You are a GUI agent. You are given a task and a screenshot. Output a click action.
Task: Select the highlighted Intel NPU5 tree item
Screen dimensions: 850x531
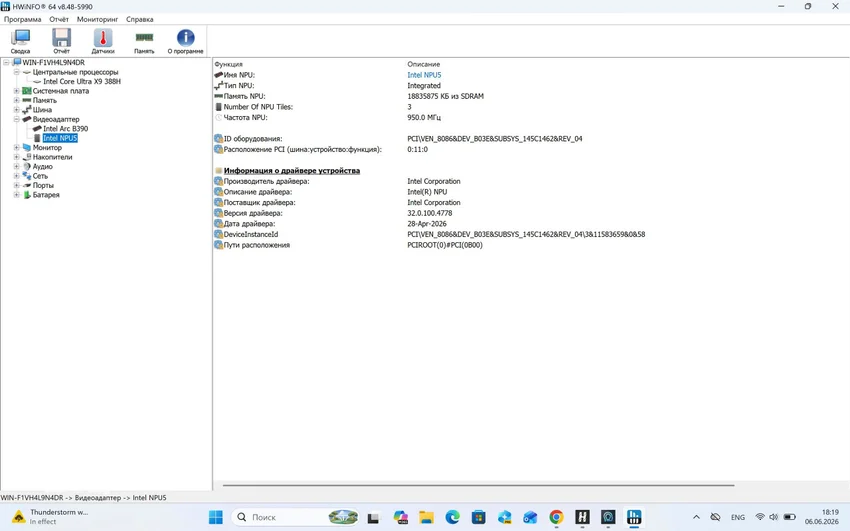[x=60, y=138]
